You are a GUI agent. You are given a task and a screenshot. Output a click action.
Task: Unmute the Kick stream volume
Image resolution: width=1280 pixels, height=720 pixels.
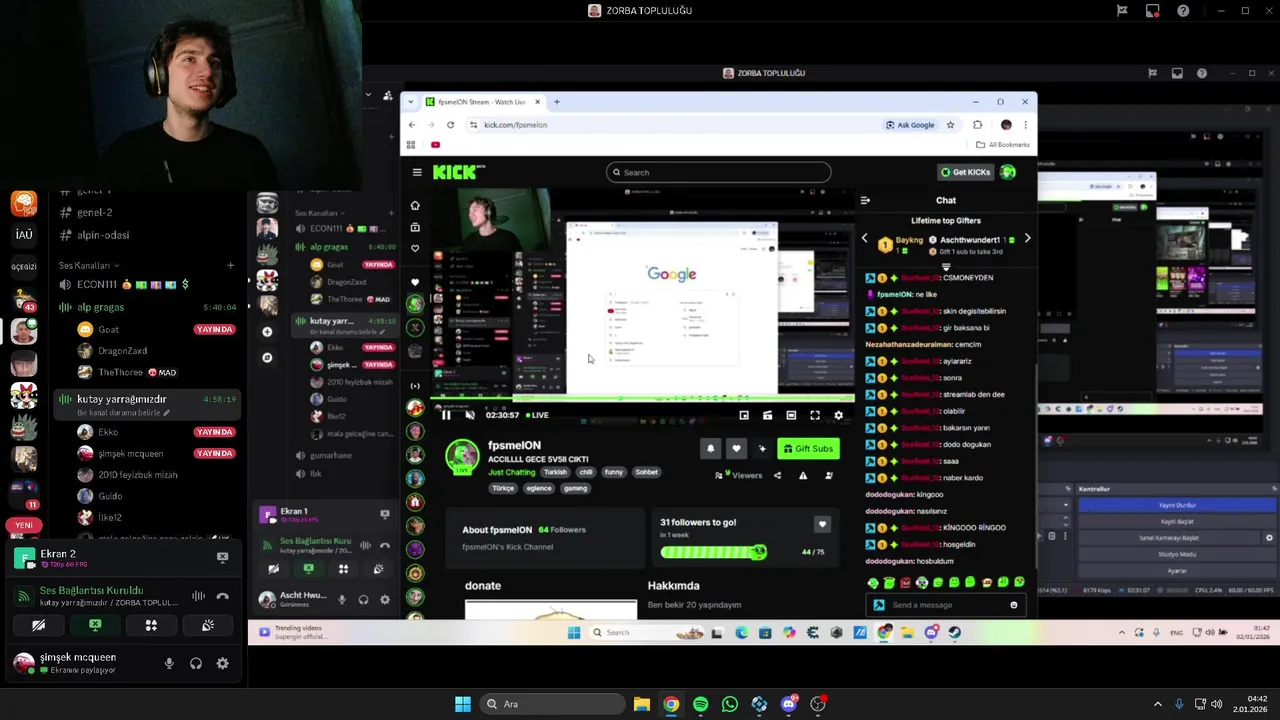pyautogui.click(x=469, y=415)
